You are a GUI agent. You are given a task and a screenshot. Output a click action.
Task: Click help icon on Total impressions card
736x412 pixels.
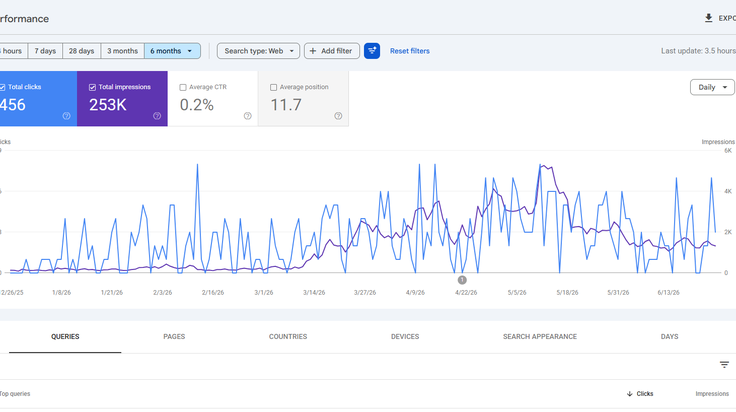(x=157, y=116)
